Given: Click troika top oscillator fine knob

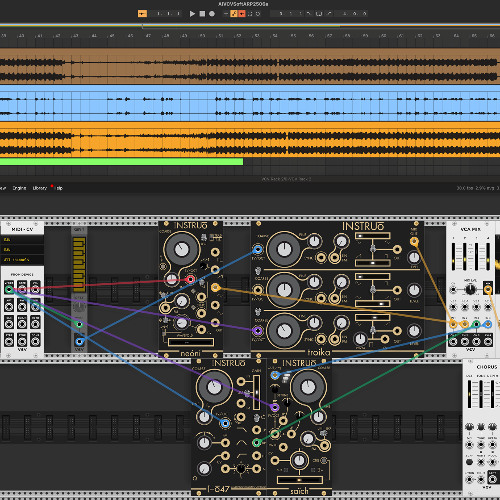Looking at the screenshot, I should pyautogui.click(x=314, y=242).
